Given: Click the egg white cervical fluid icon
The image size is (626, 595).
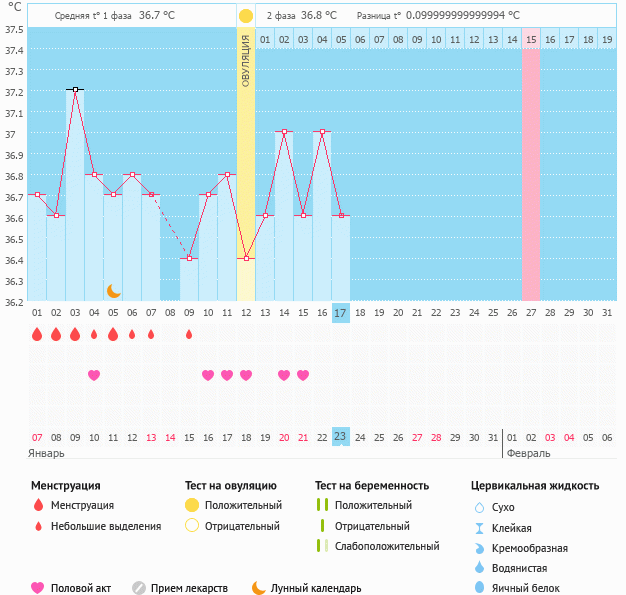Looking at the screenshot, I should pyautogui.click(x=479, y=588).
